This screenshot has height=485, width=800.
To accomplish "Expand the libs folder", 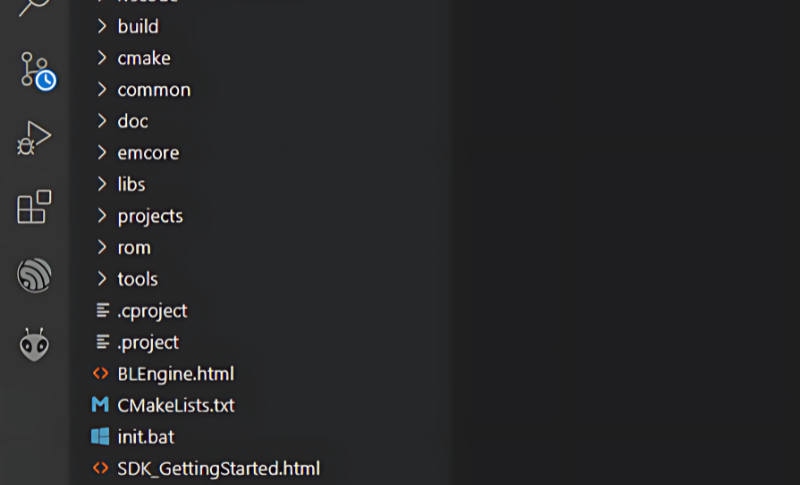I will (131, 184).
